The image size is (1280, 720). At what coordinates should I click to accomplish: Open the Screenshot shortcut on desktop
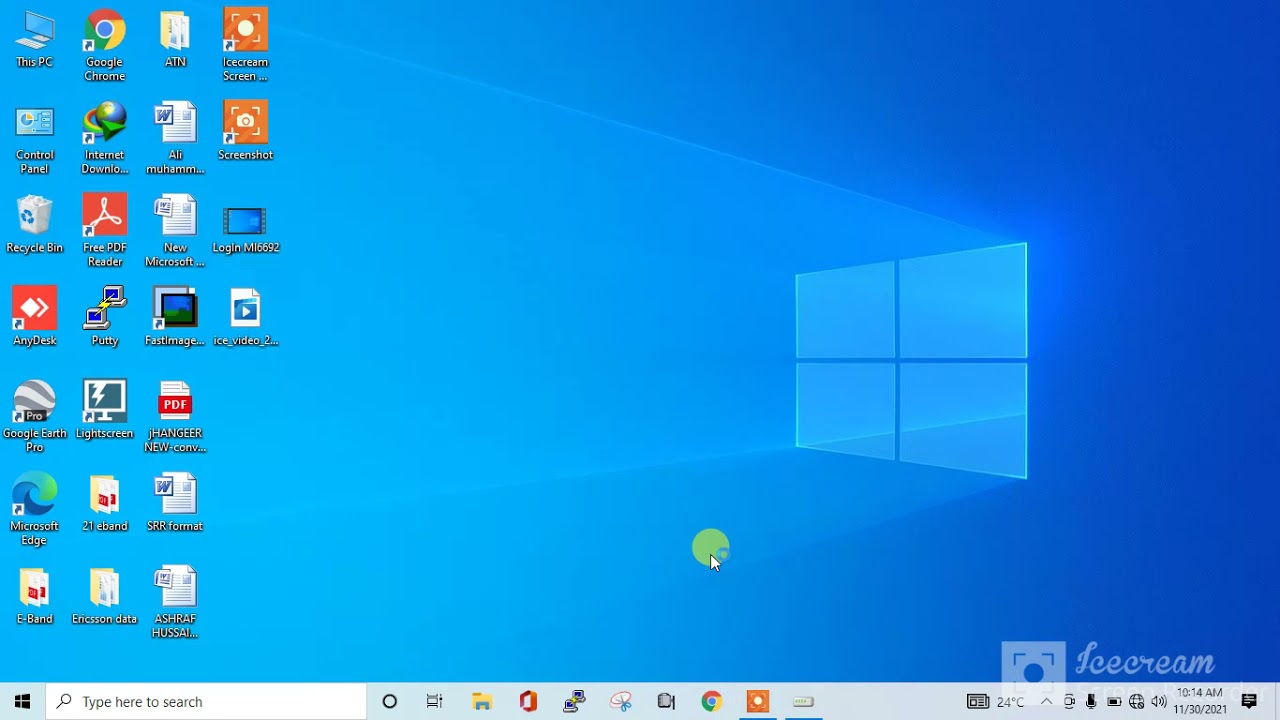click(x=245, y=132)
